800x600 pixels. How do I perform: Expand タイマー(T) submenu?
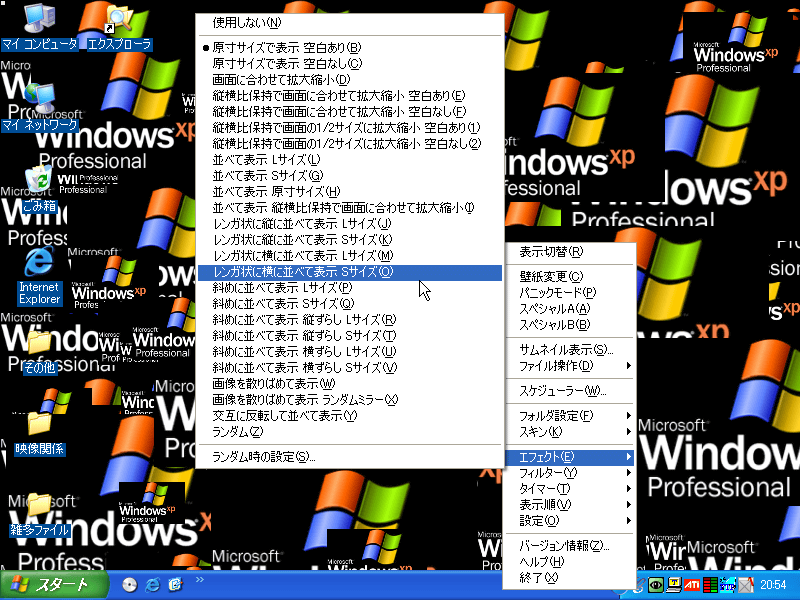(570, 489)
